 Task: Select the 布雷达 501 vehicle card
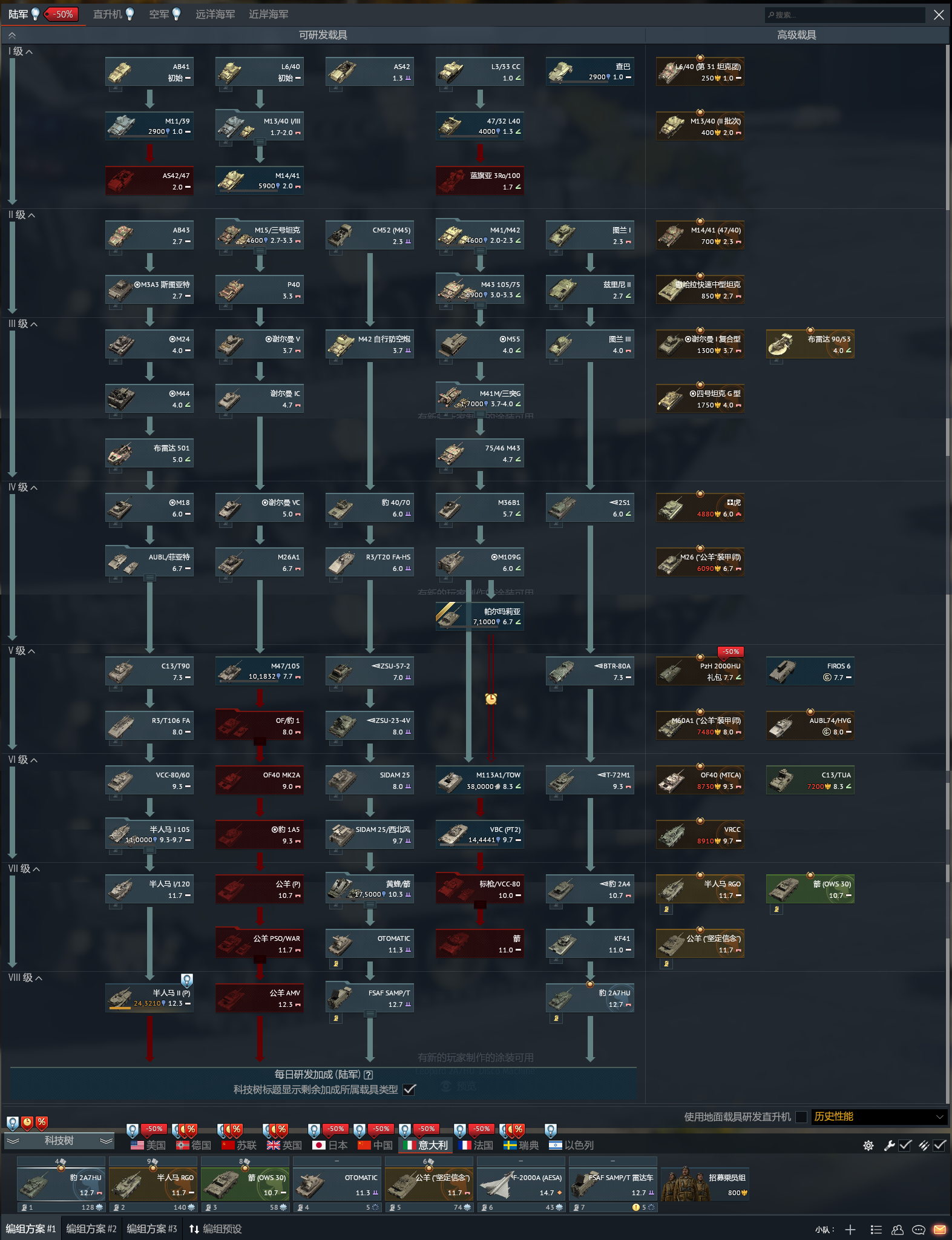pyautogui.click(x=149, y=453)
